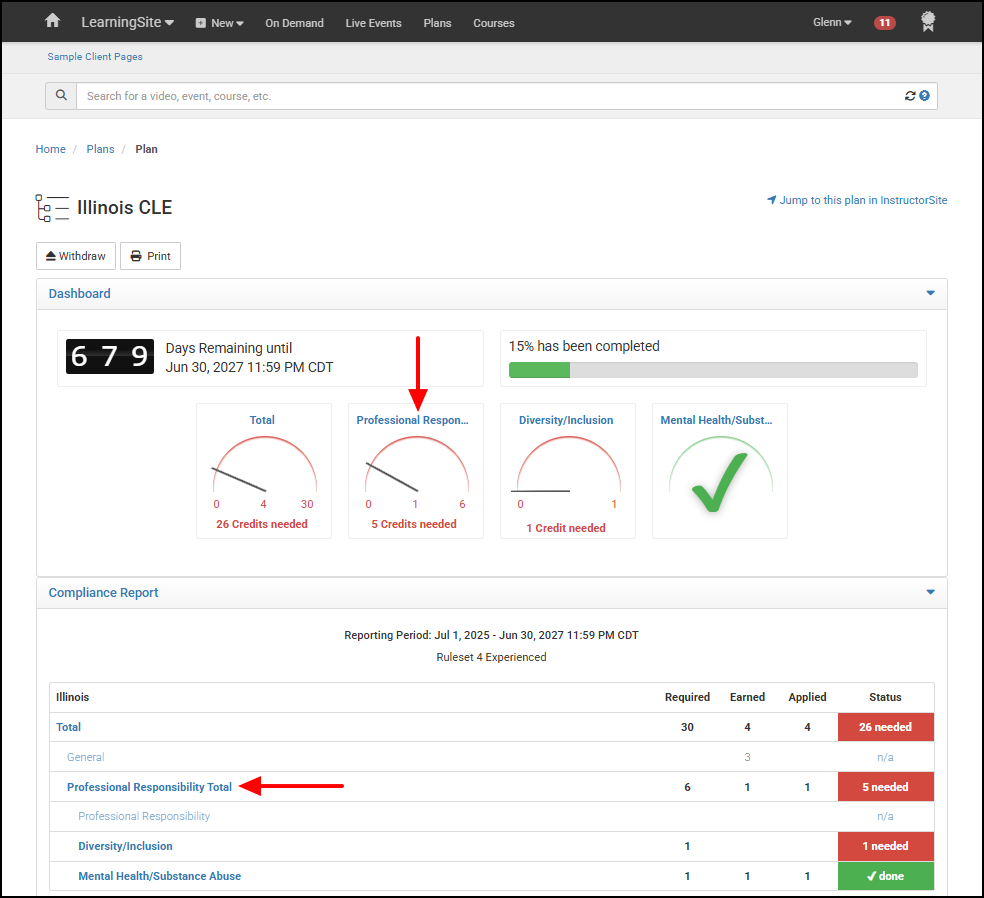Image resolution: width=984 pixels, height=898 pixels.
Task: Open the Plans nav item
Action: 437,23
